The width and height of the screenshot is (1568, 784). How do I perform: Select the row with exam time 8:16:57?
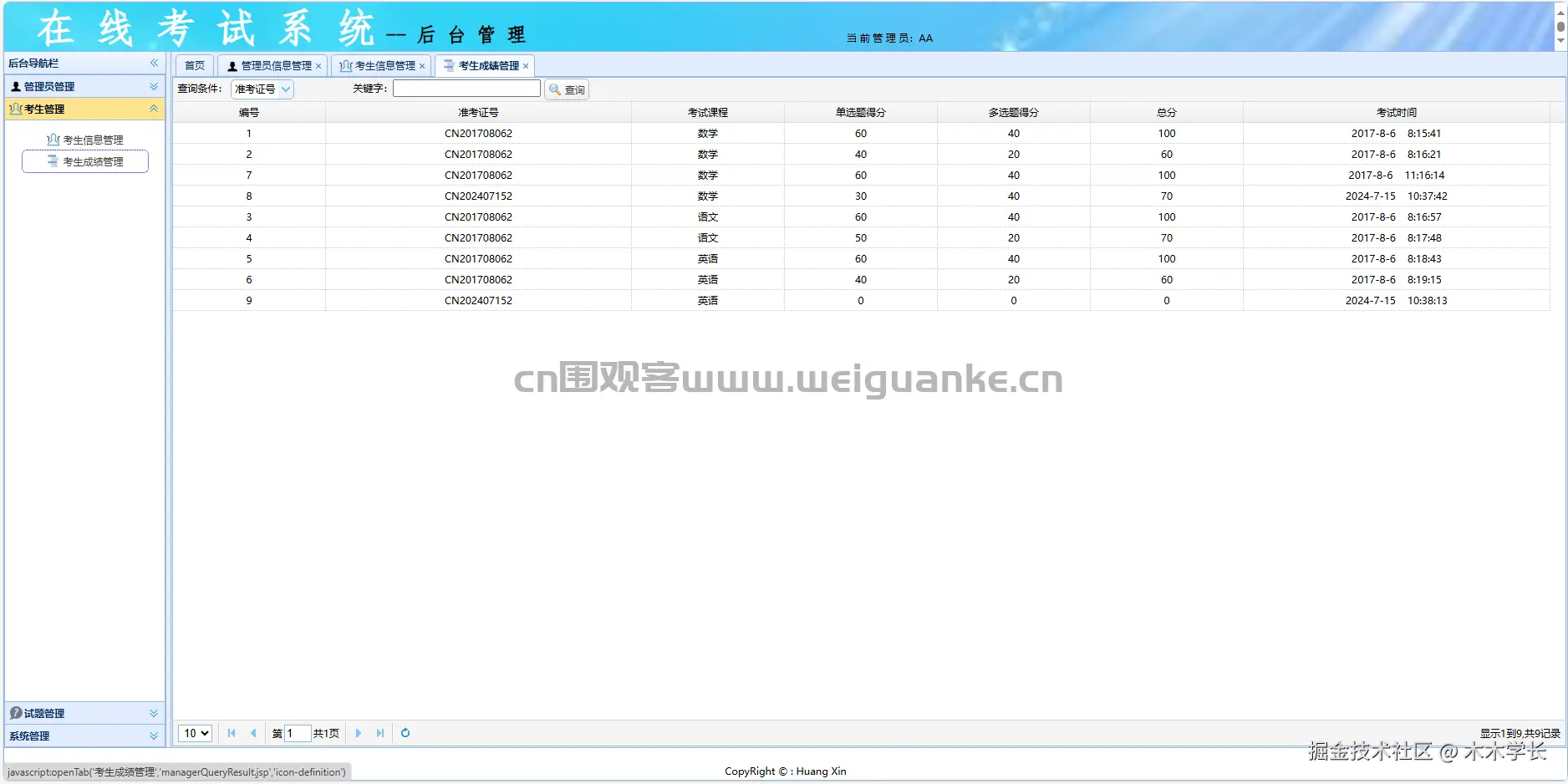pos(861,216)
